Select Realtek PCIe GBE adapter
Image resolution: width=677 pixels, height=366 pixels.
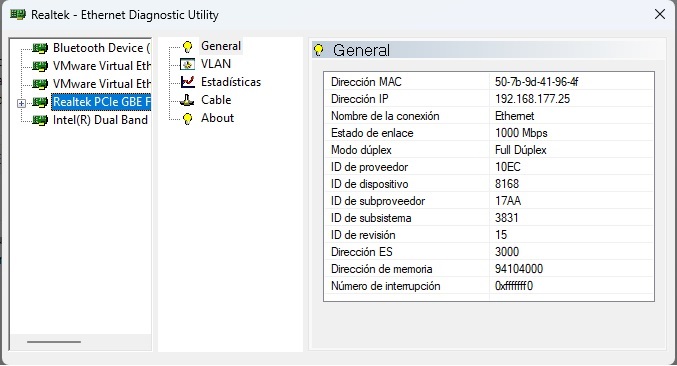coord(101,102)
